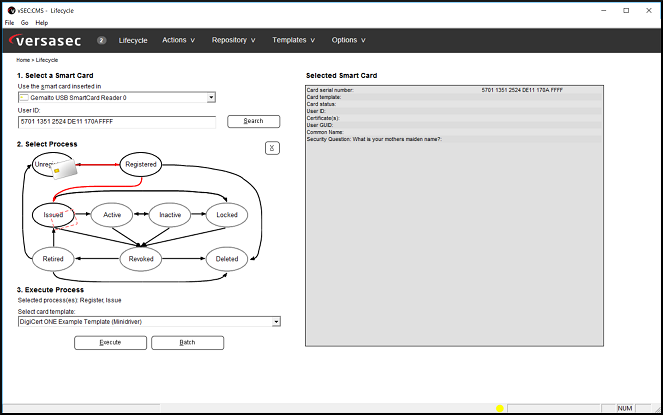Click the Card template row
This screenshot has width=663, height=415.
click(x=454, y=97)
